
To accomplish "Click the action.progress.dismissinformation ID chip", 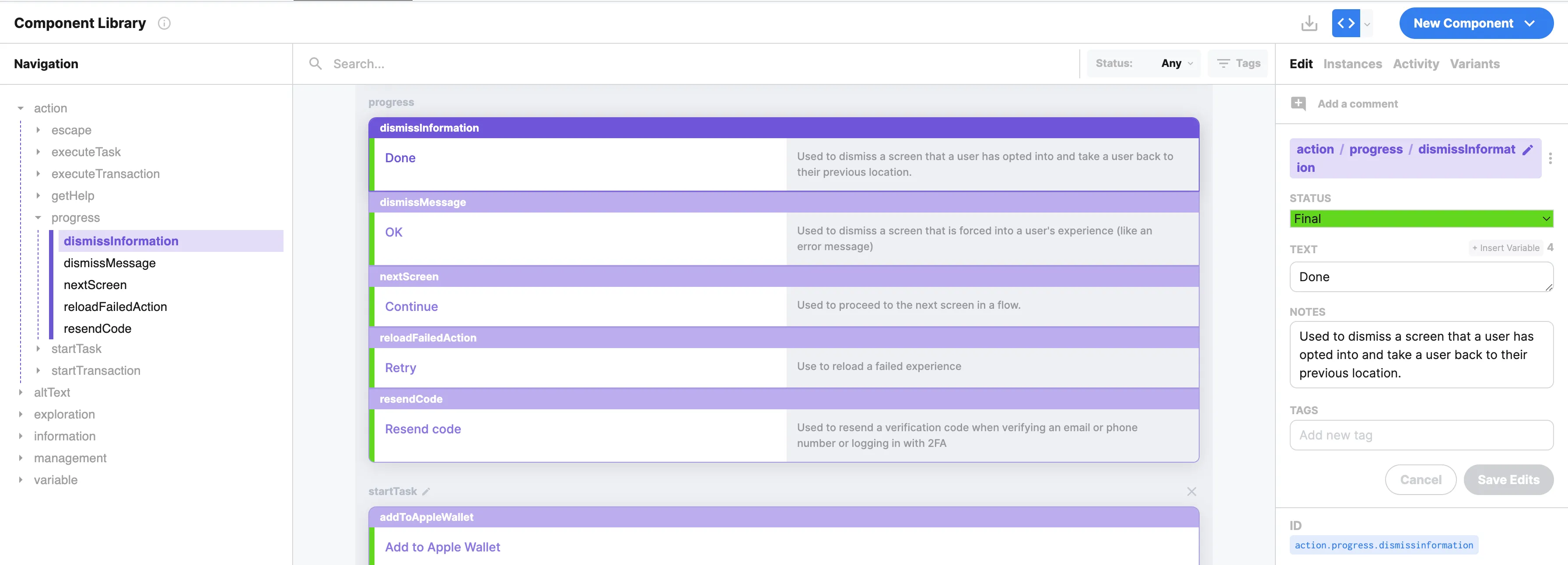I will pos(1383,545).
